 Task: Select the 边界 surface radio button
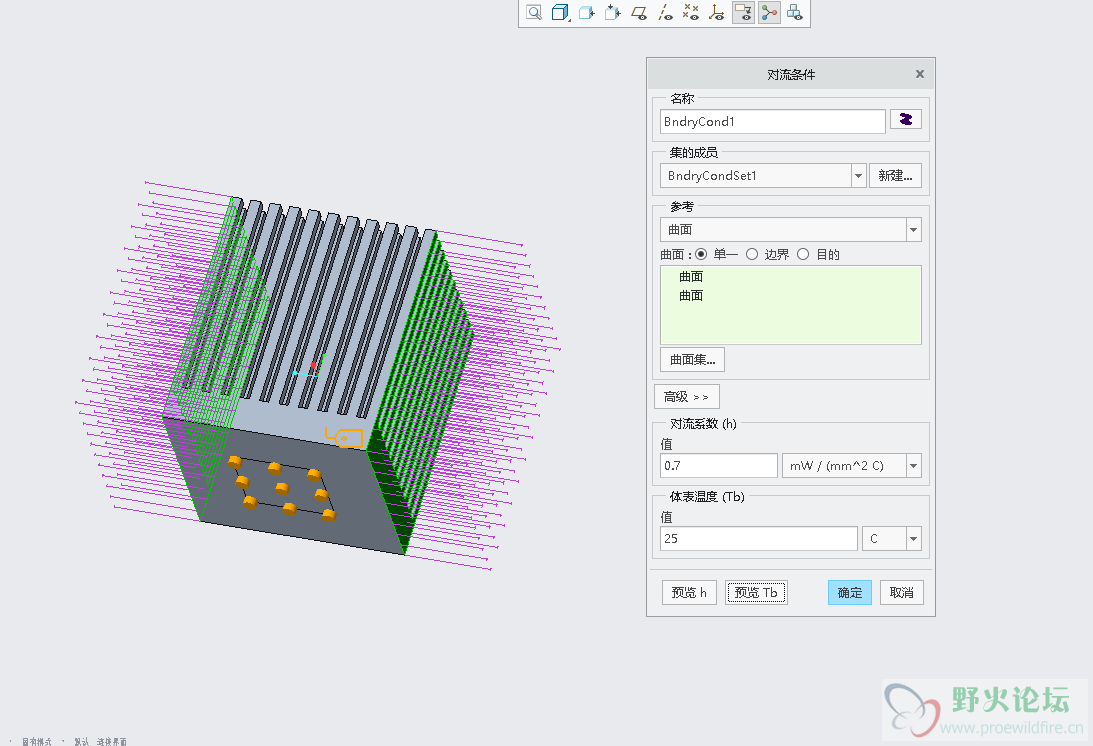click(x=752, y=254)
